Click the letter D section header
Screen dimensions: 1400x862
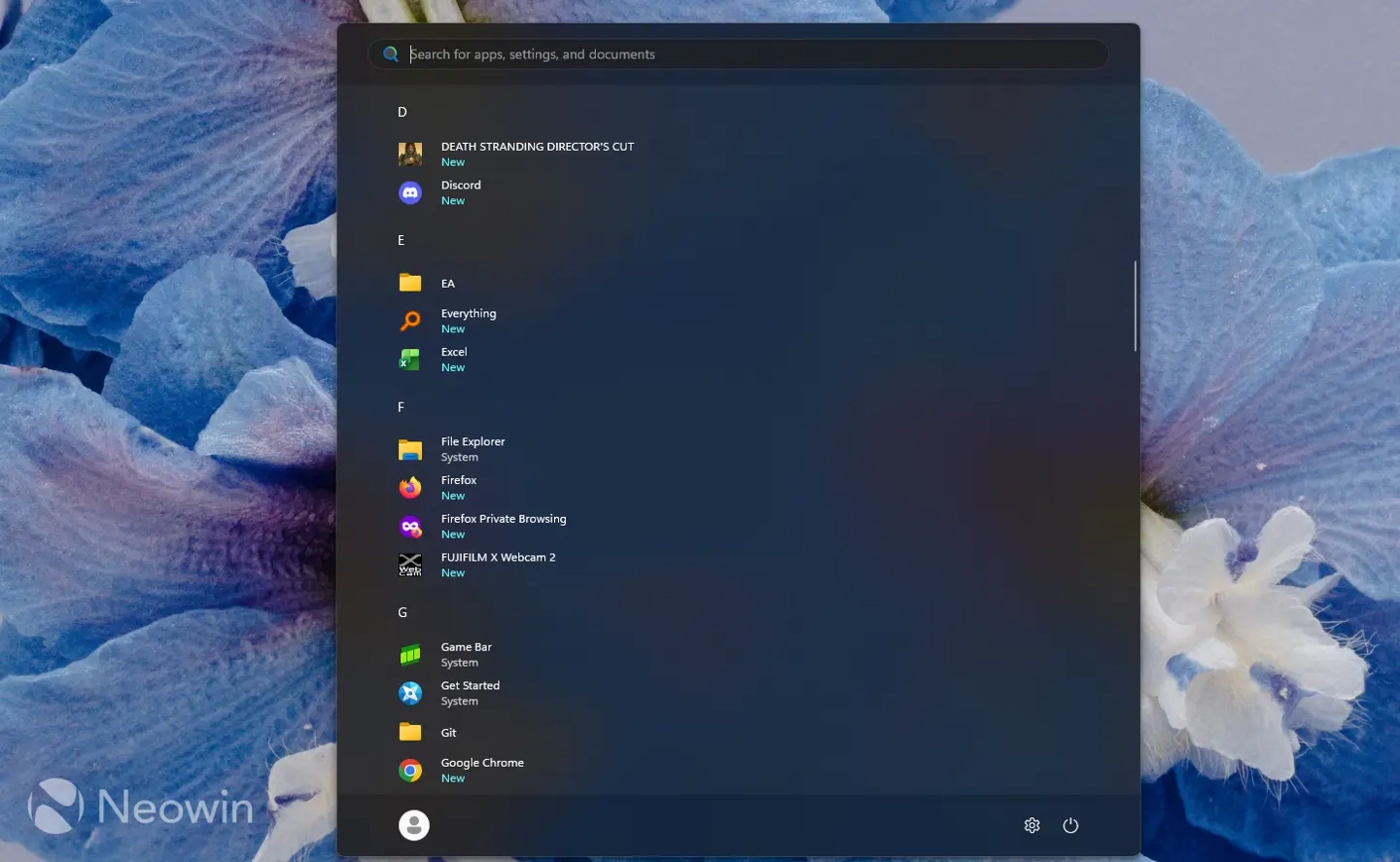tap(402, 112)
